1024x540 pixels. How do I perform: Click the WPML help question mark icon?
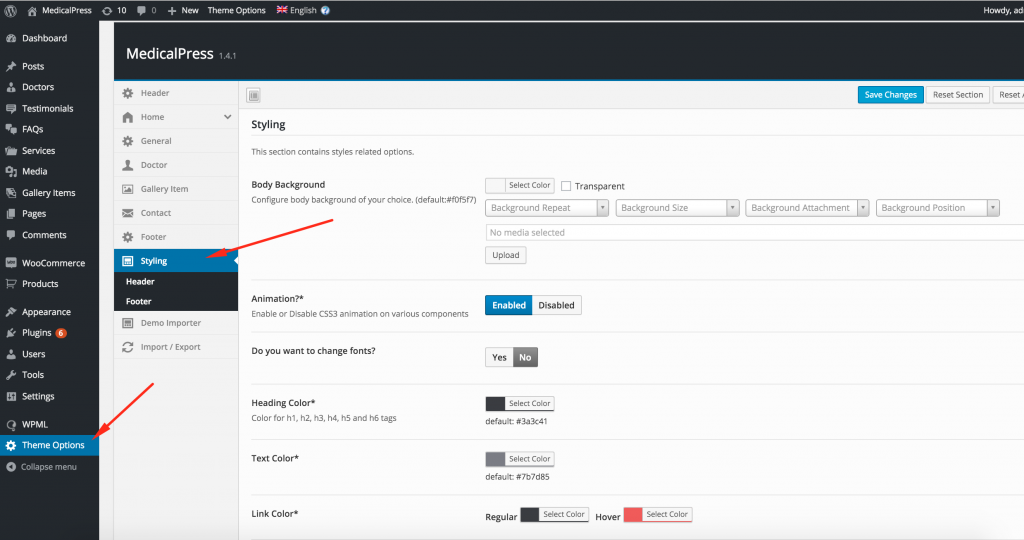point(325,10)
